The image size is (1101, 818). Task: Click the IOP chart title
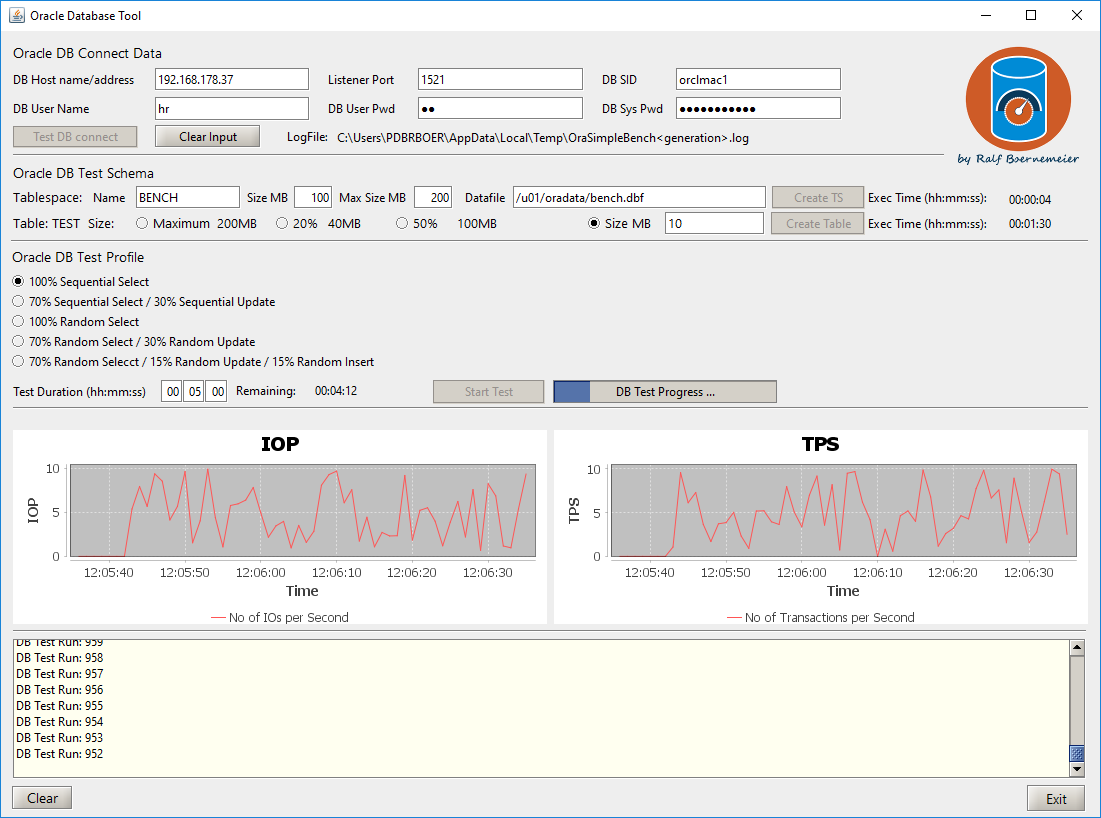coord(280,444)
